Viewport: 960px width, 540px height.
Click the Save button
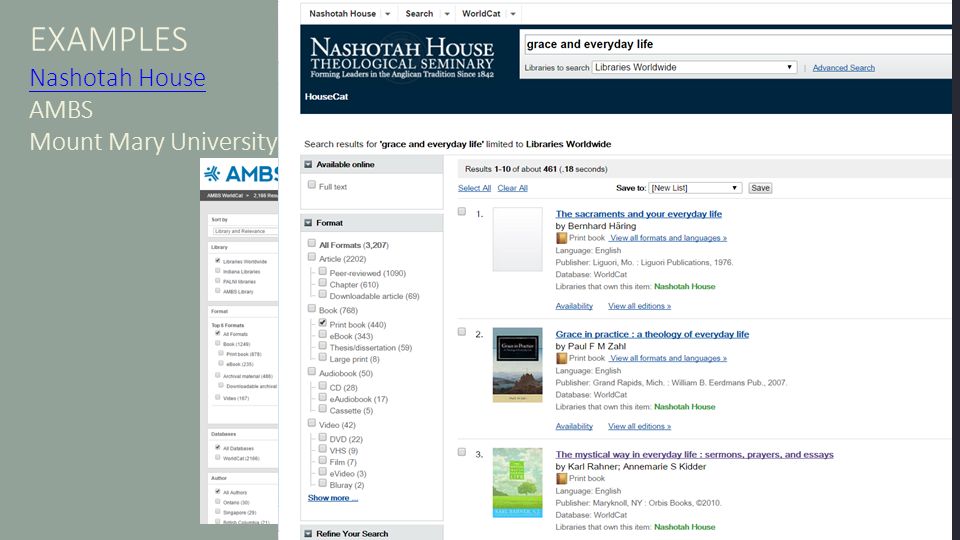pos(760,188)
